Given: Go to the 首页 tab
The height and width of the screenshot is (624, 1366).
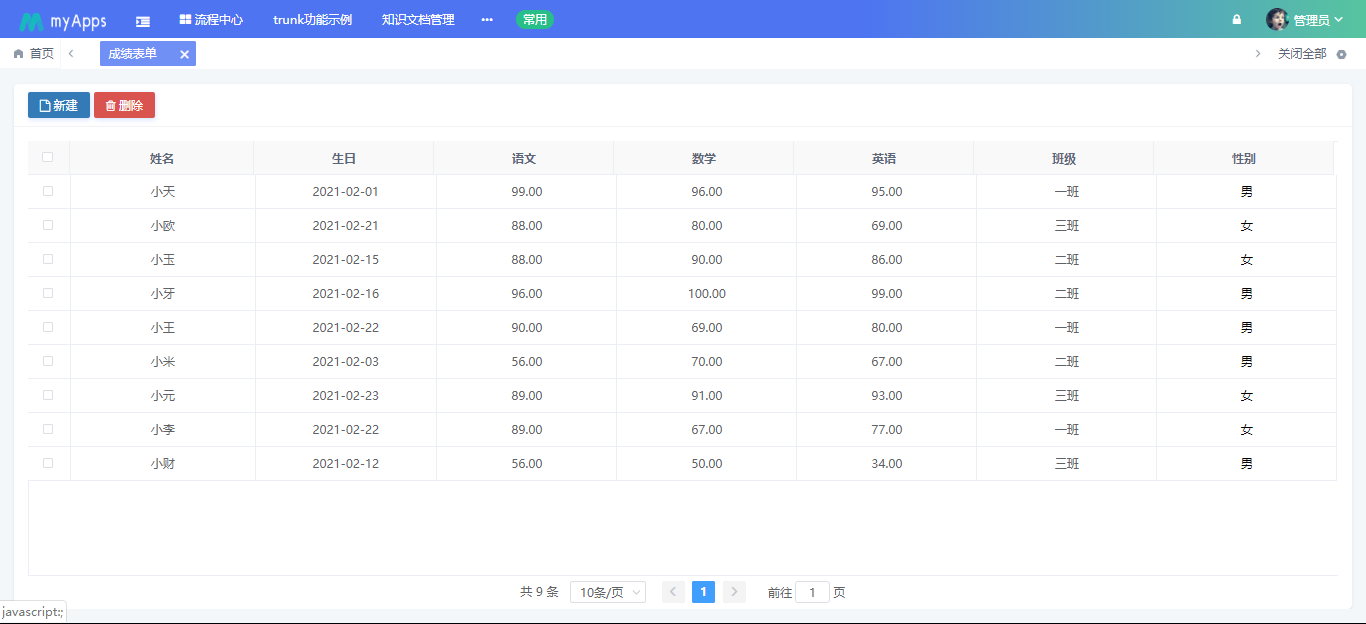Looking at the screenshot, I should coord(33,54).
